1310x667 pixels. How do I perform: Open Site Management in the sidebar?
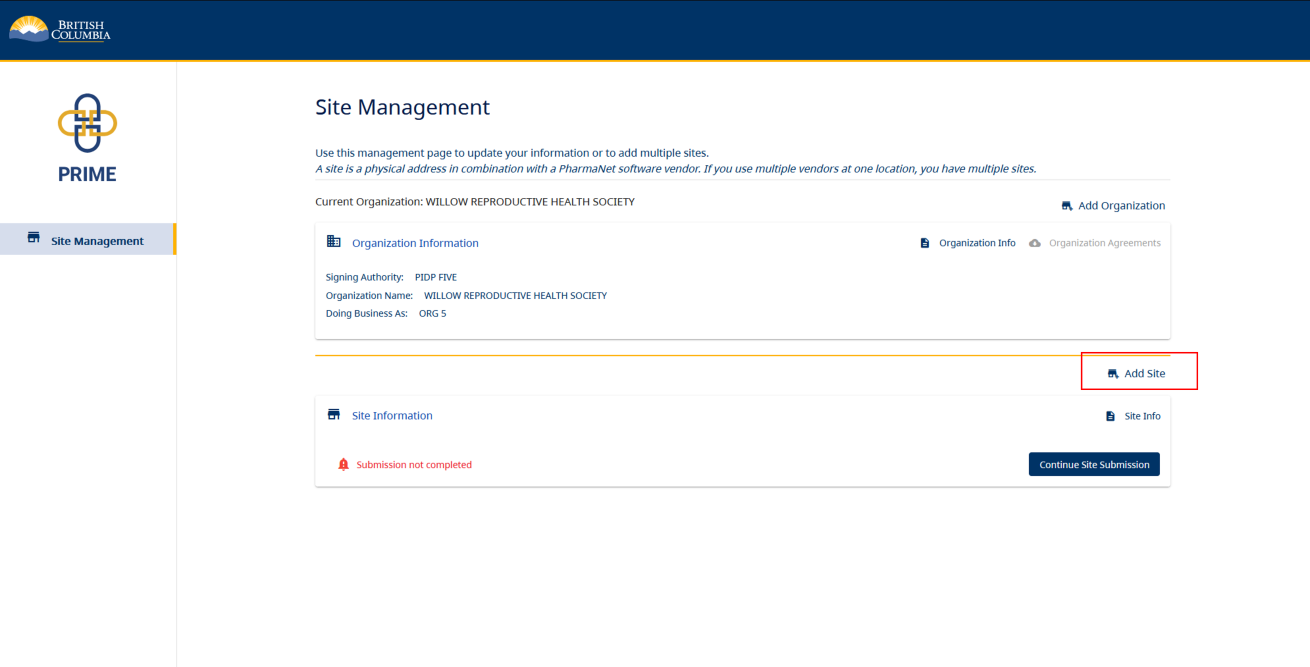pos(97,241)
